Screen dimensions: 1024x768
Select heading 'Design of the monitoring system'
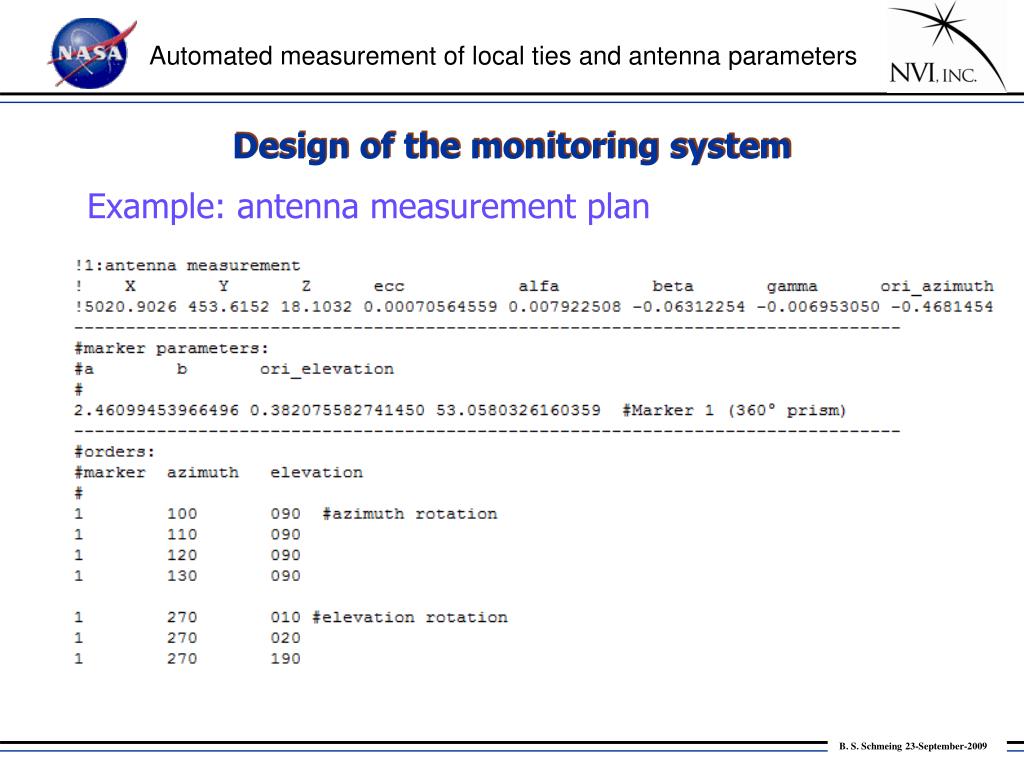512,146
